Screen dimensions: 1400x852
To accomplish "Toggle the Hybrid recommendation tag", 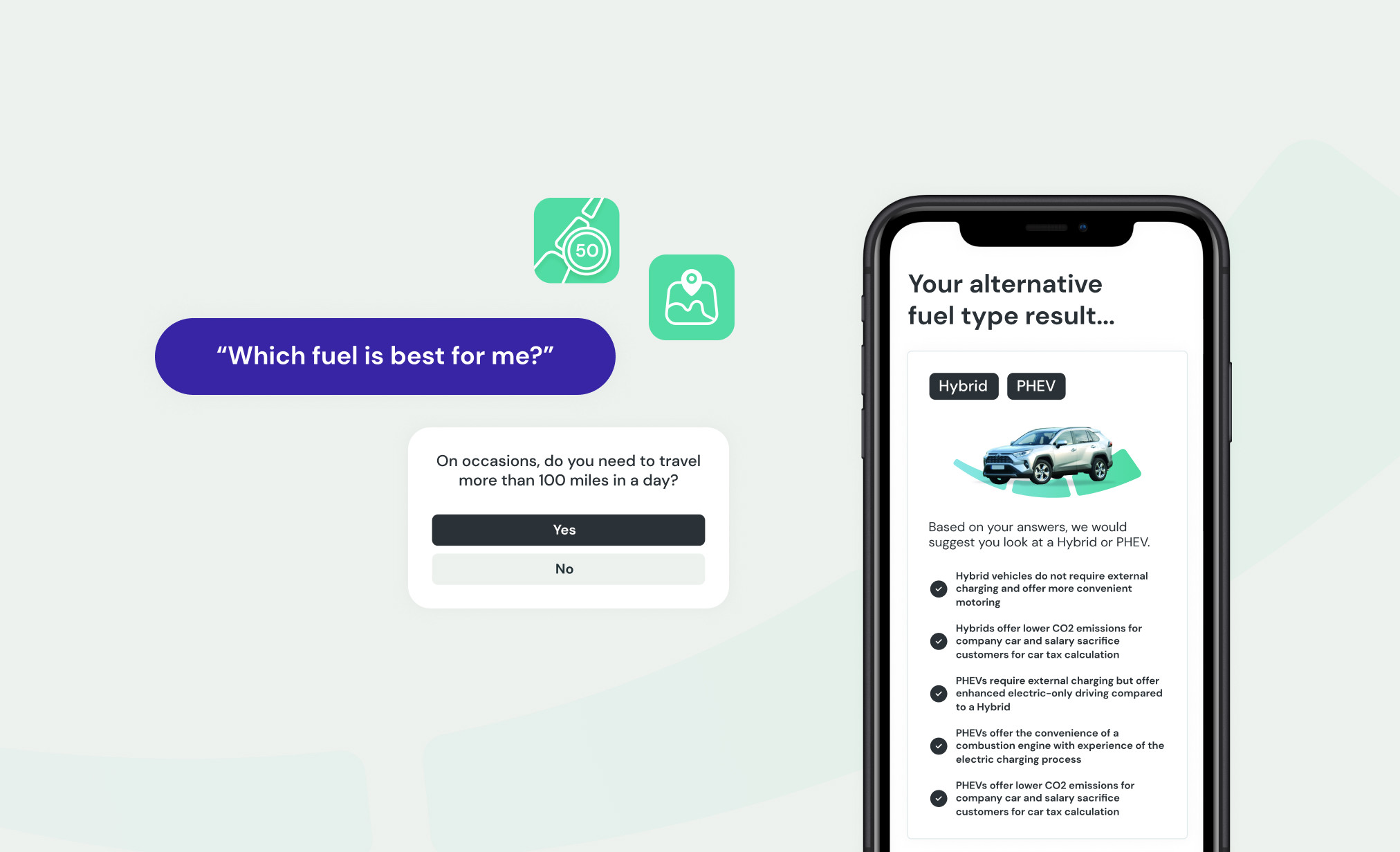I will coord(961,385).
